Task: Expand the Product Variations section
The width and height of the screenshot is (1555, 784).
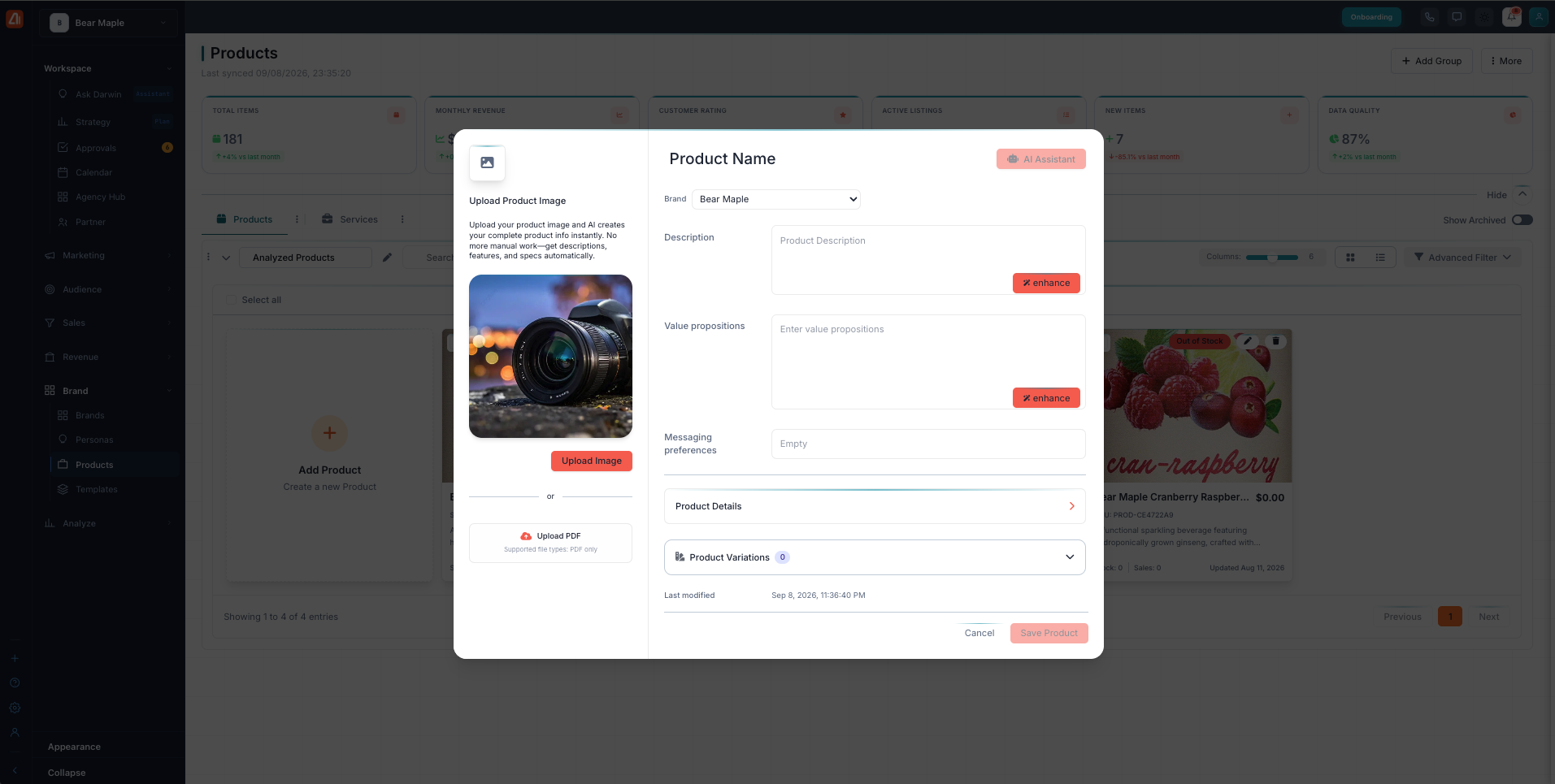Action: (x=875, y=557)
